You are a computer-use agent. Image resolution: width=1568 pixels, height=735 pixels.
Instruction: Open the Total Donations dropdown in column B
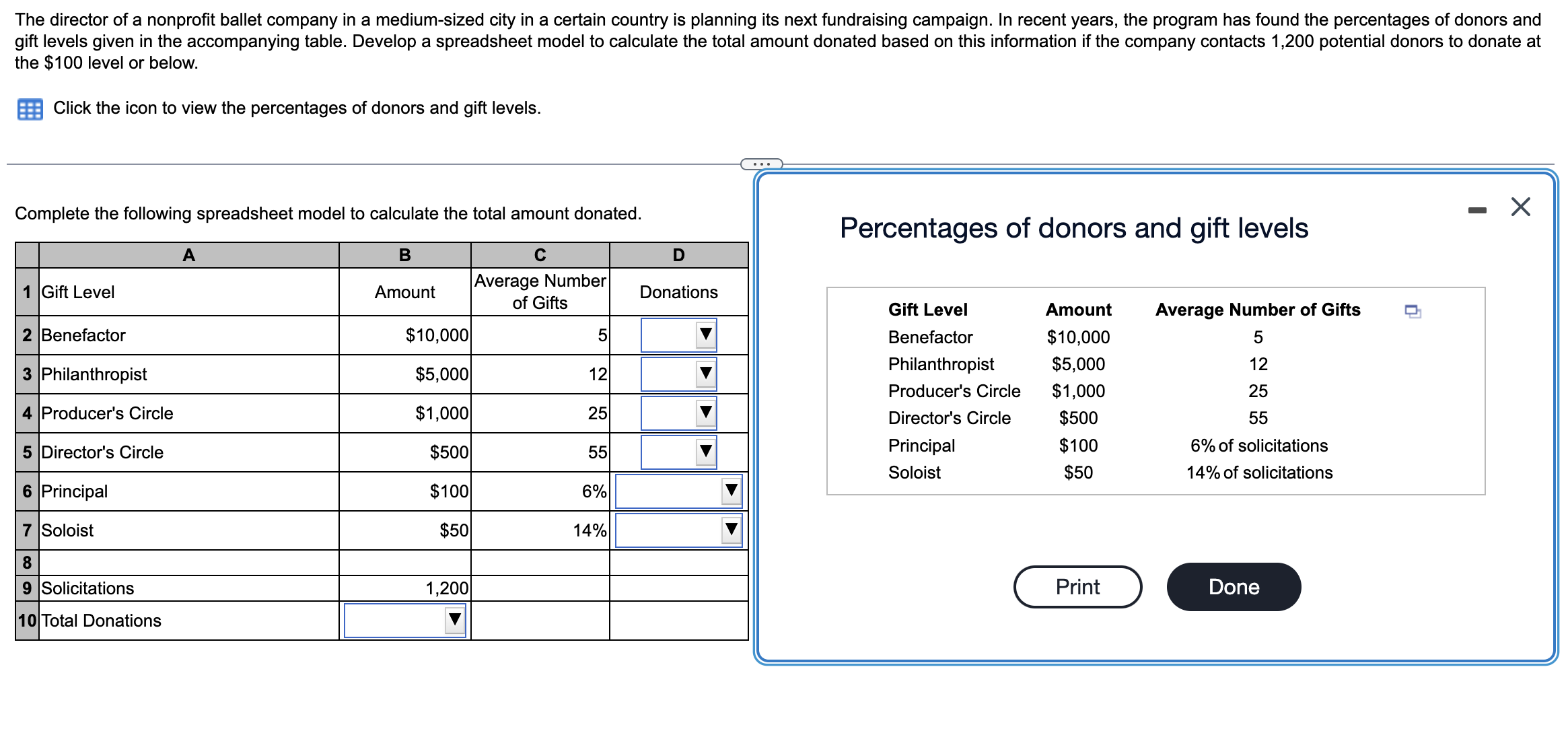pos(455,620)
